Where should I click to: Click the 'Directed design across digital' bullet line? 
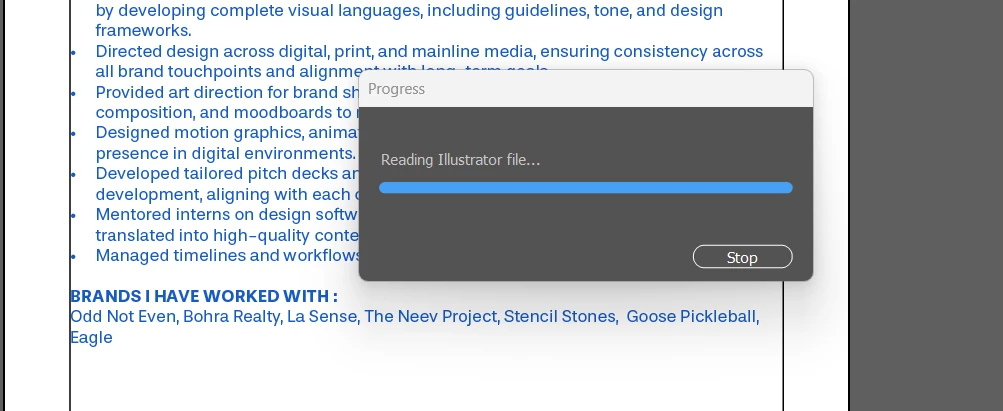(x=300, y=52)
